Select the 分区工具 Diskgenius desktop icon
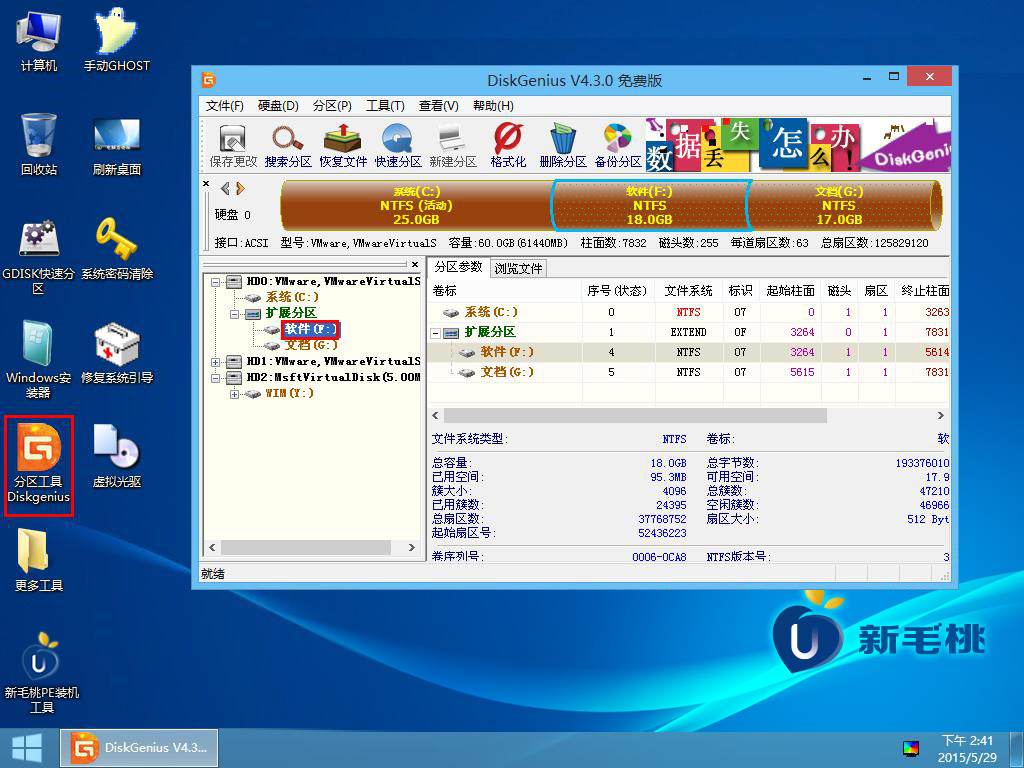Image resolution: width=1024 pixels, height=768 pixels. [39, 465]
